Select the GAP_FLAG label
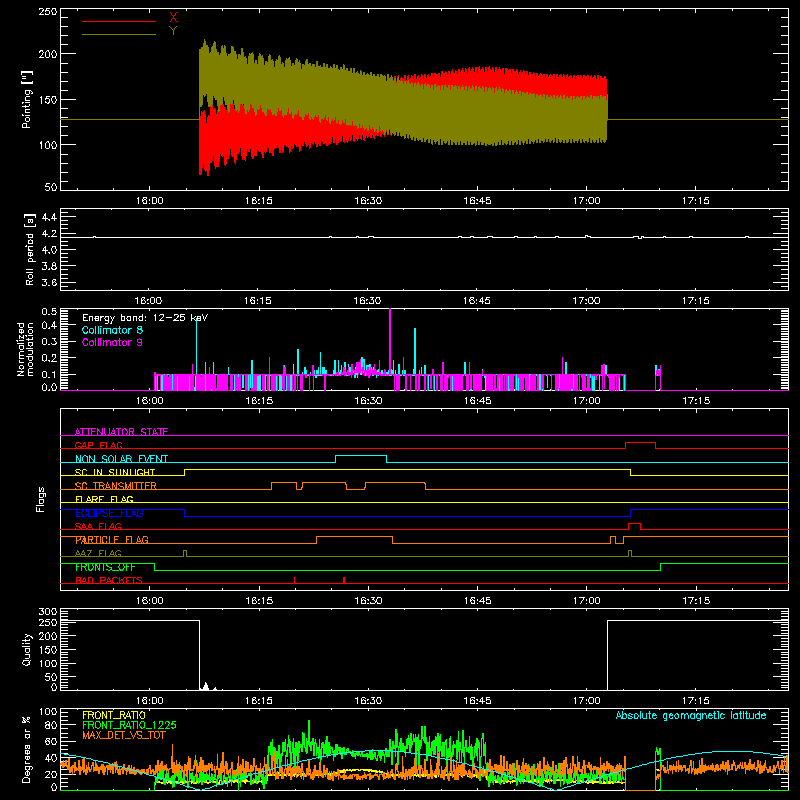800x800 pixels. tap(98, 445)
